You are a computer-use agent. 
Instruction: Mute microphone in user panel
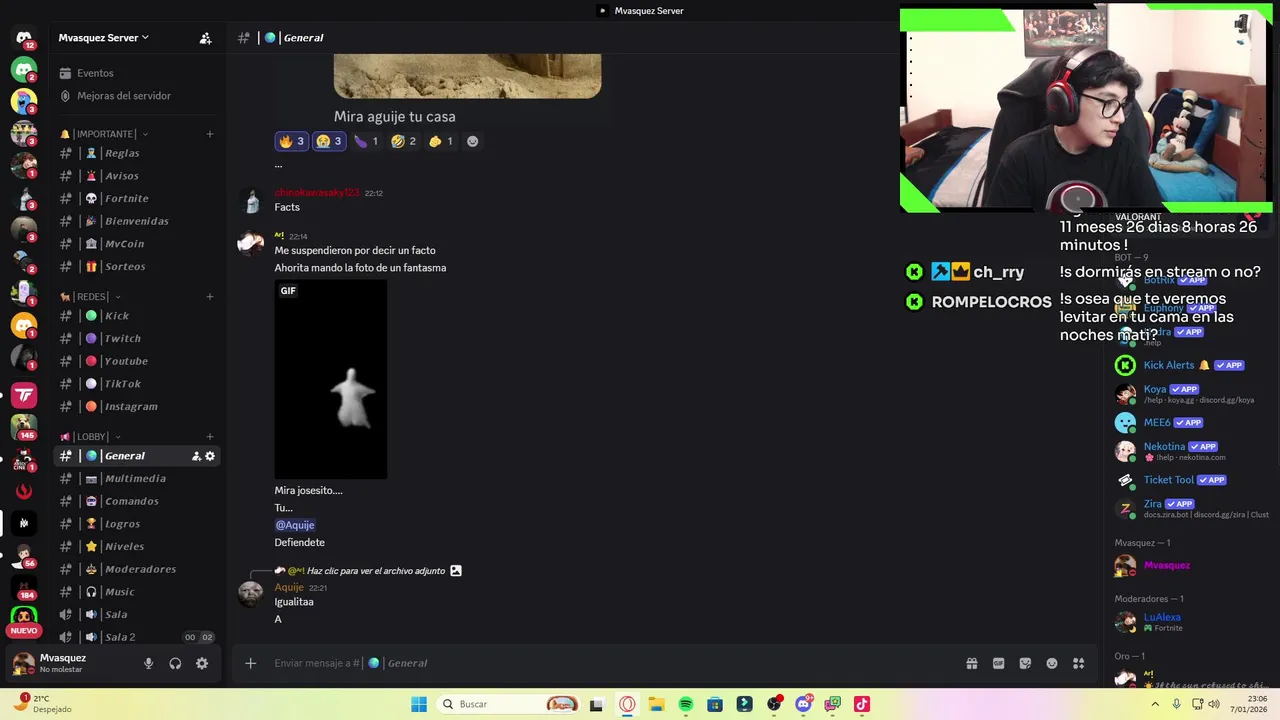pos(148,663)
